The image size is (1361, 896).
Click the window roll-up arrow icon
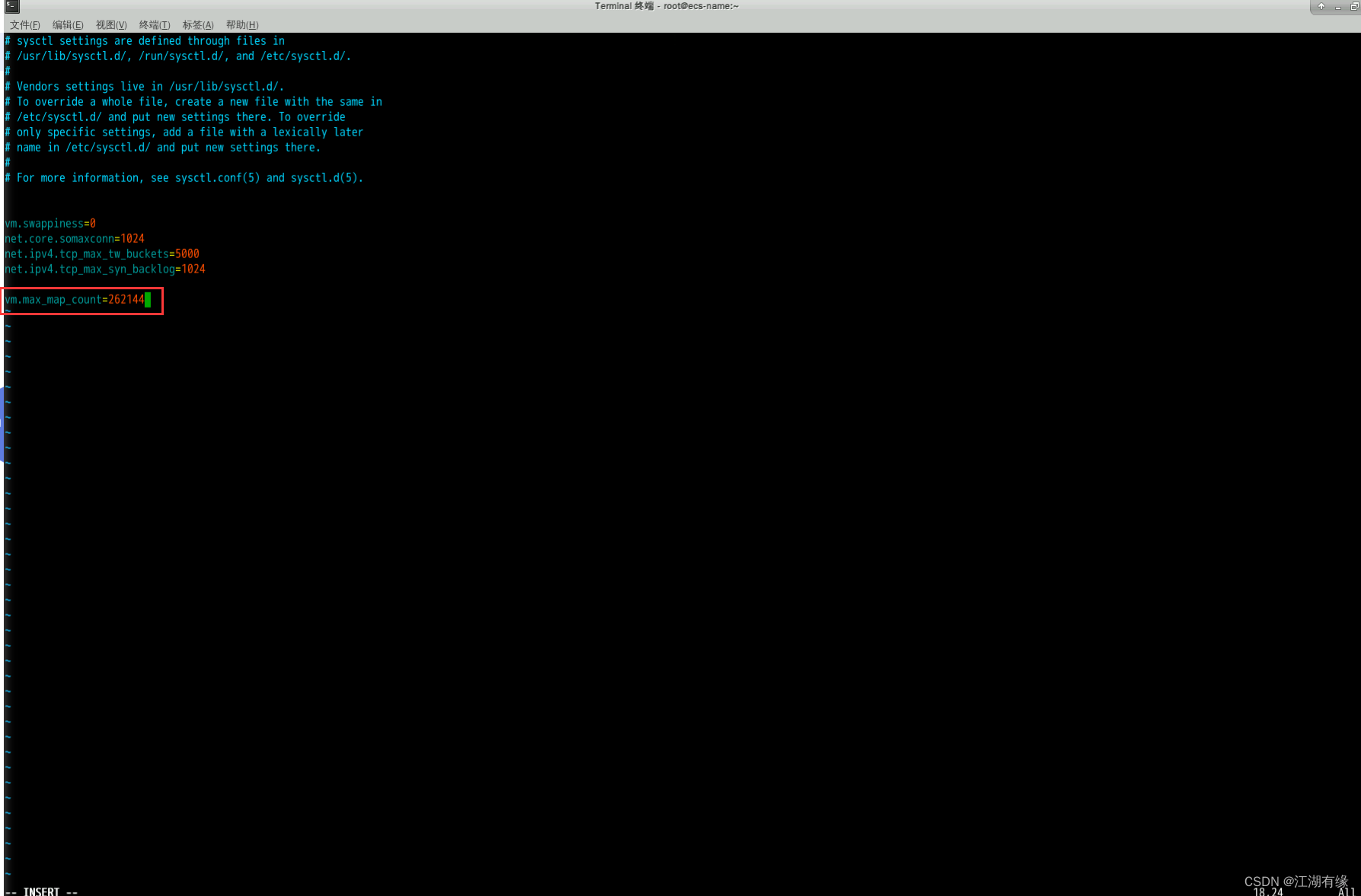point(1321,6)
